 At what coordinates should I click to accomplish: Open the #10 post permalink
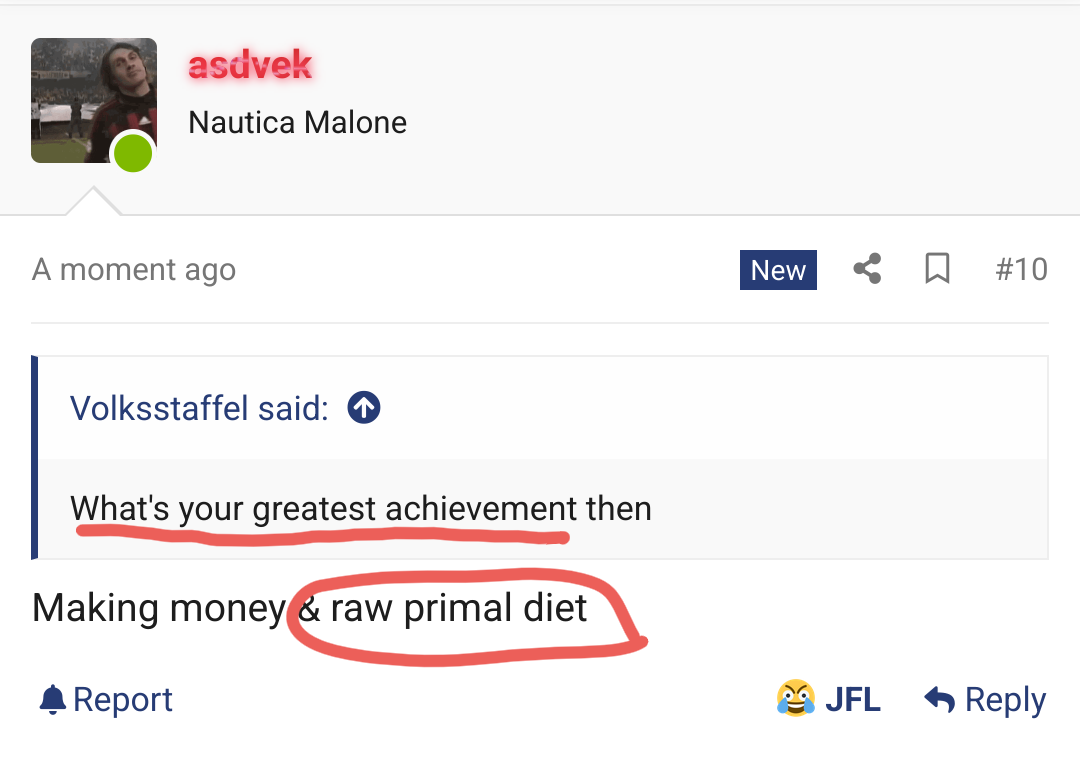1021,270
